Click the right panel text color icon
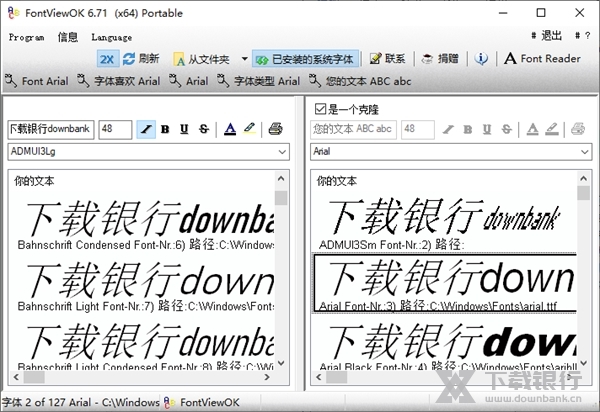Image resolution: width=600 pixels, height=412 pixels. pos(533,129)
